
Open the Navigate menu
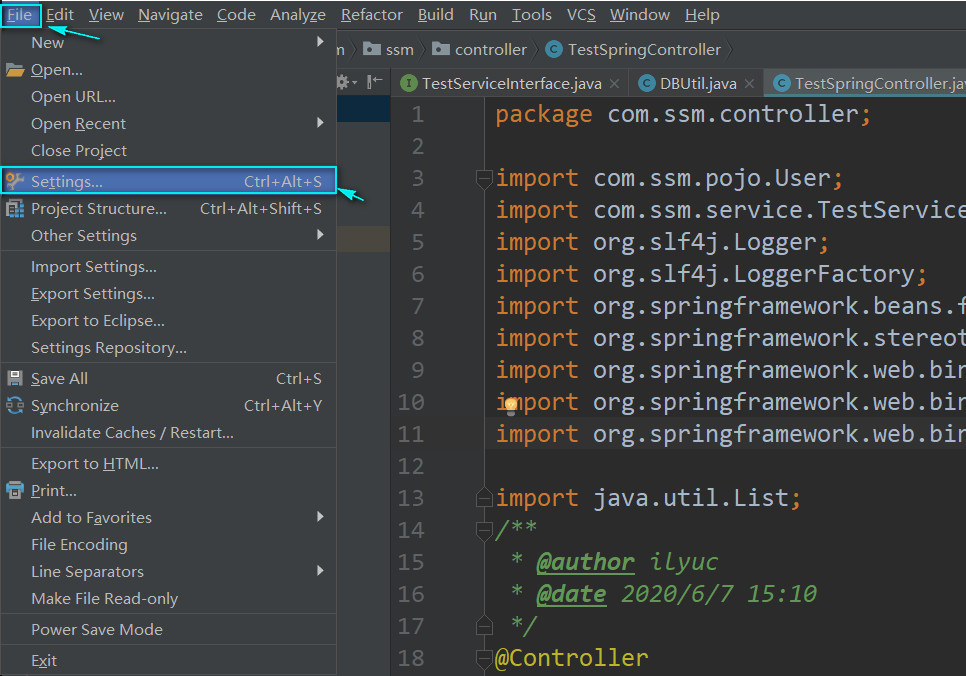tap(170, 15)
